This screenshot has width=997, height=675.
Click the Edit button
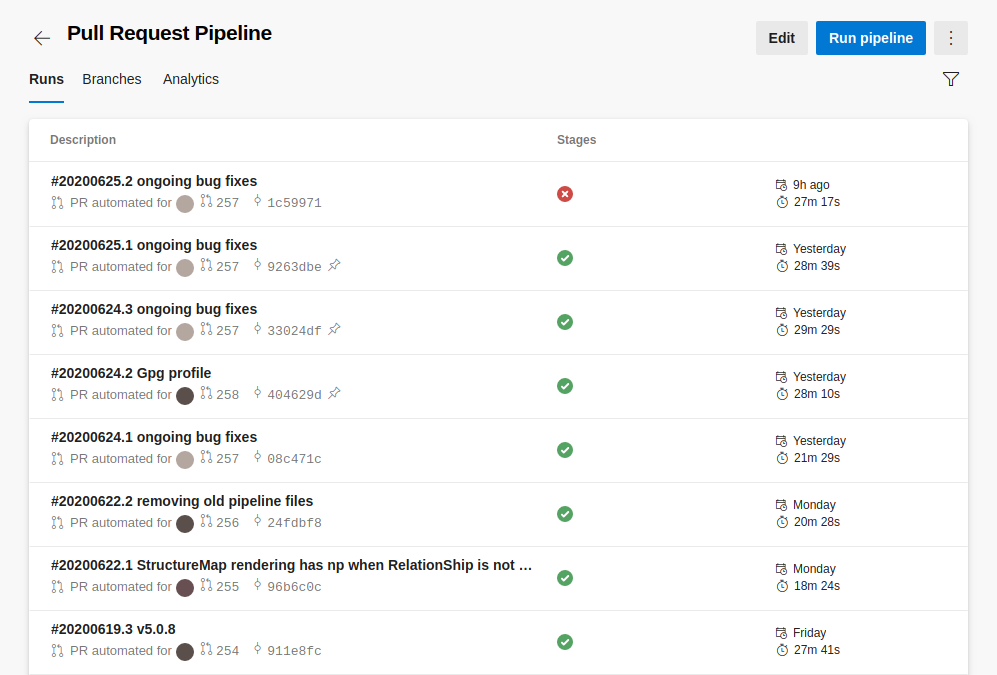point(781,38)
